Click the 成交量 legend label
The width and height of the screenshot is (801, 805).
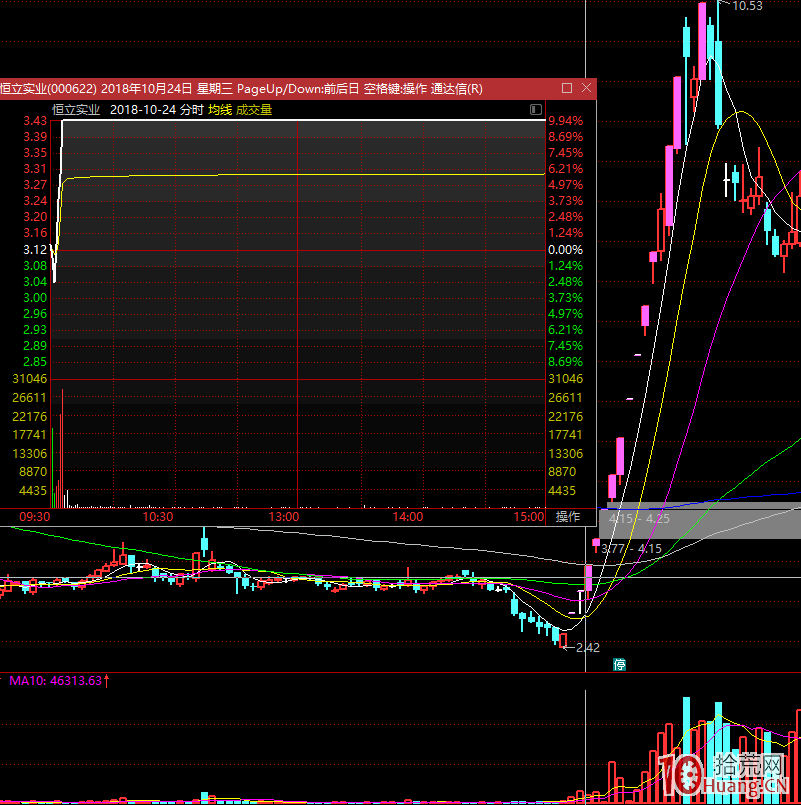254,110
